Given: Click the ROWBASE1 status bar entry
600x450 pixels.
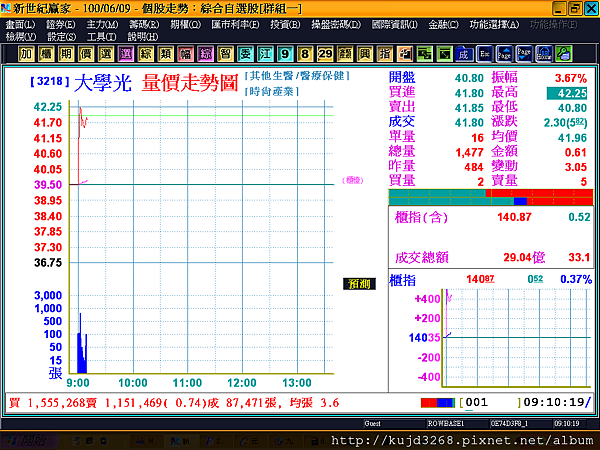Looking at the screenshot, I should click(x=445, y=424).
